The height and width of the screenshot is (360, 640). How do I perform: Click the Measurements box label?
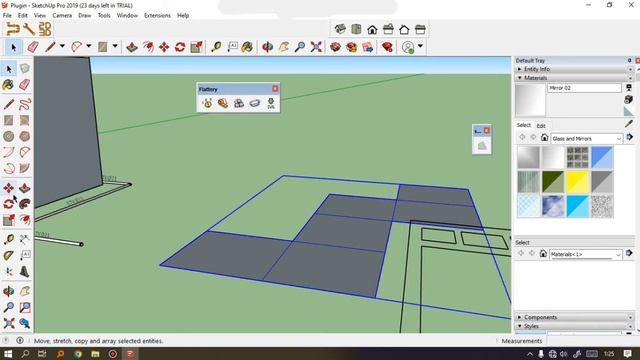522,341
